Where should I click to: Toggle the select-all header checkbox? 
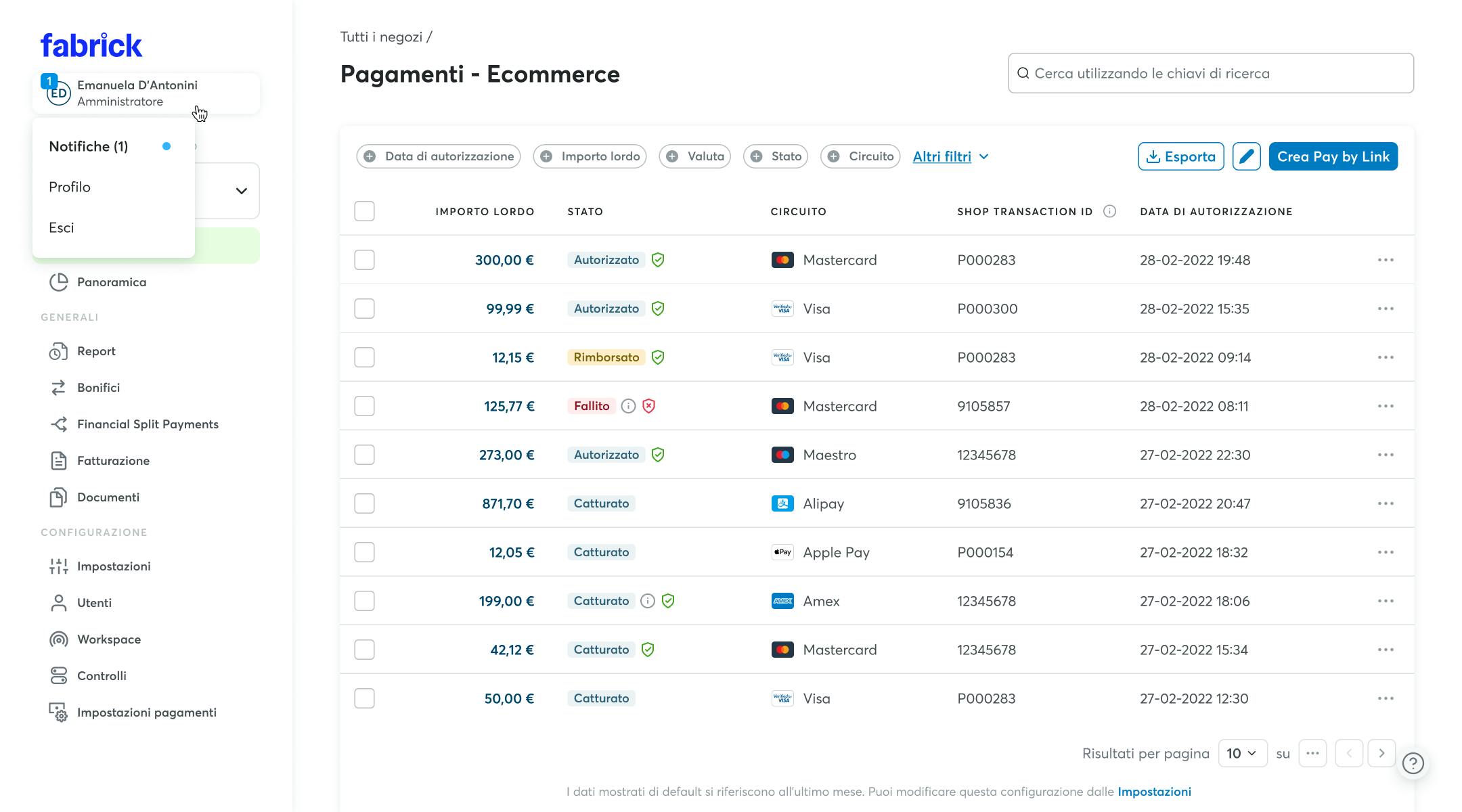coord(364,211)
